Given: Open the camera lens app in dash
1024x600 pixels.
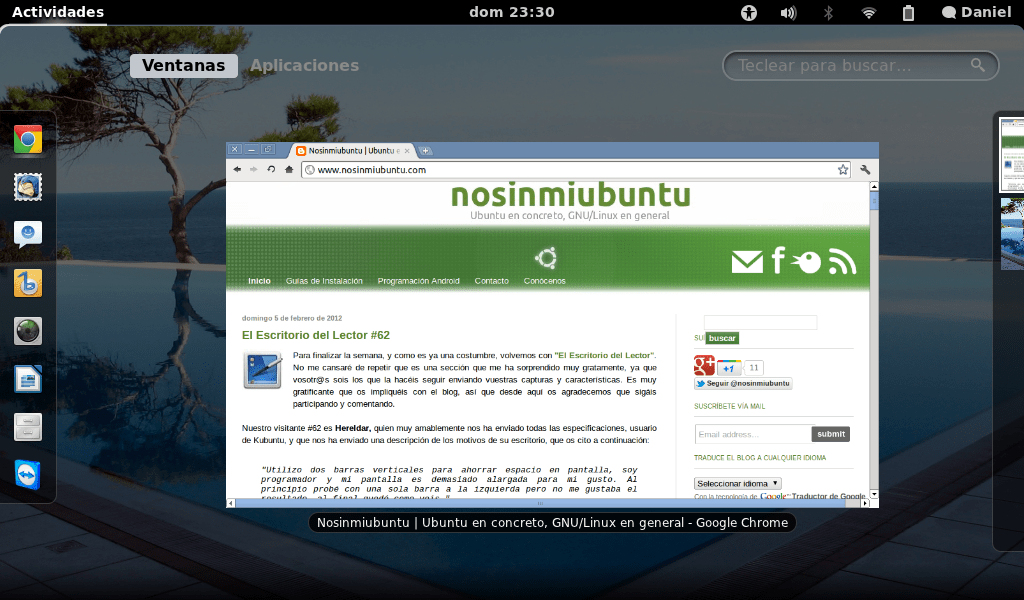Looking at the screenshot, I should pos(28,331).
